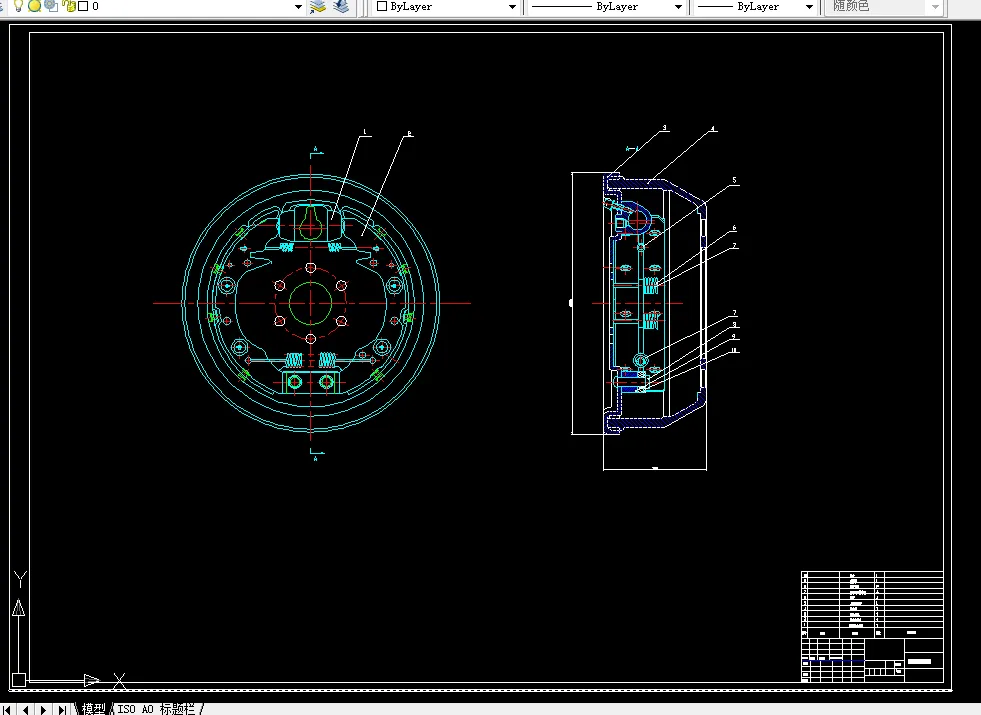Switch to the ISO A0 标题栏 tab

click(156, 709)
